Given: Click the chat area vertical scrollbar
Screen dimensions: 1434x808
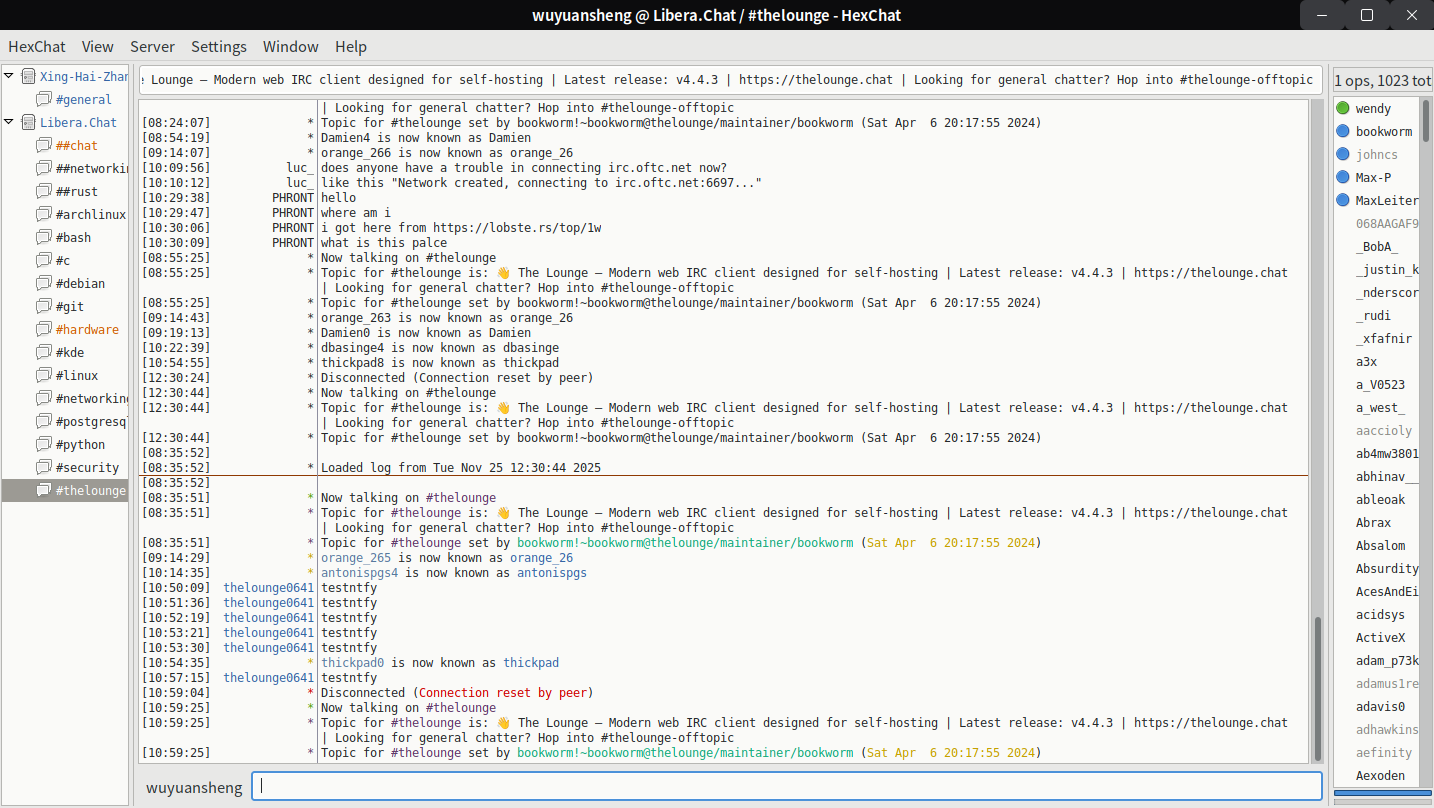Looking at the screenshot, I should [x=1318, y=690].
